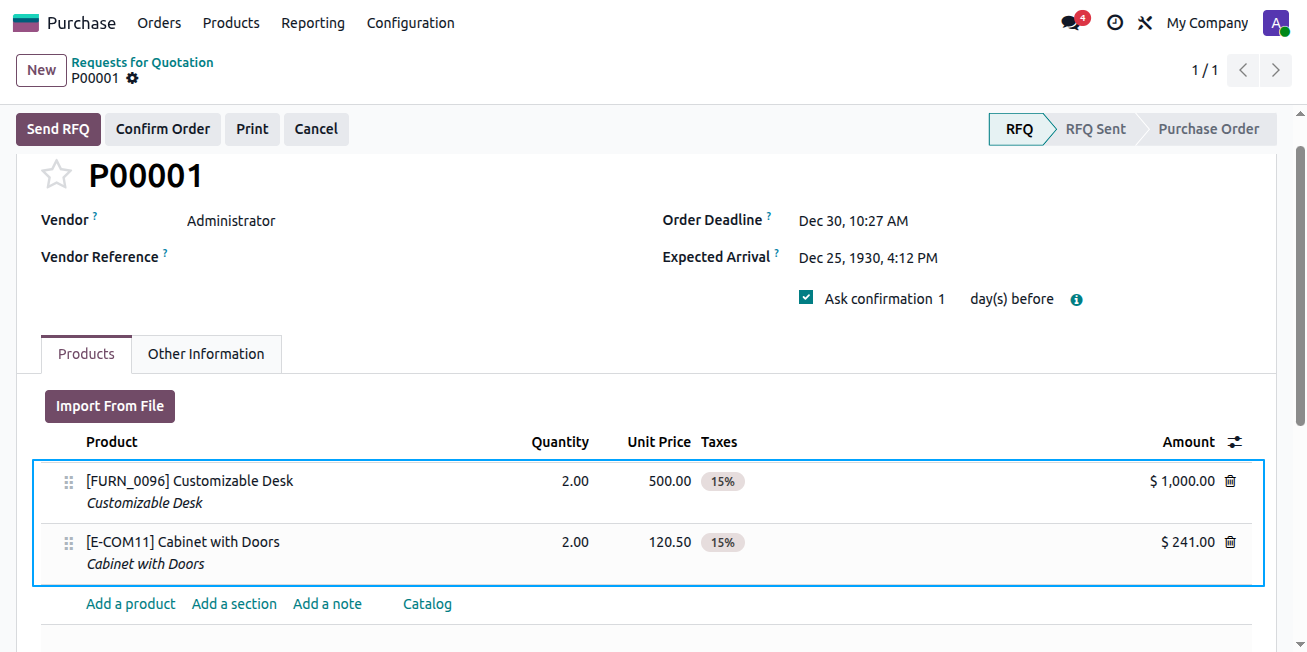Image resolution: width=1307 pixels, height=652 pixels.
Task: Go to previous record arrow
Action: (1243, 70)
